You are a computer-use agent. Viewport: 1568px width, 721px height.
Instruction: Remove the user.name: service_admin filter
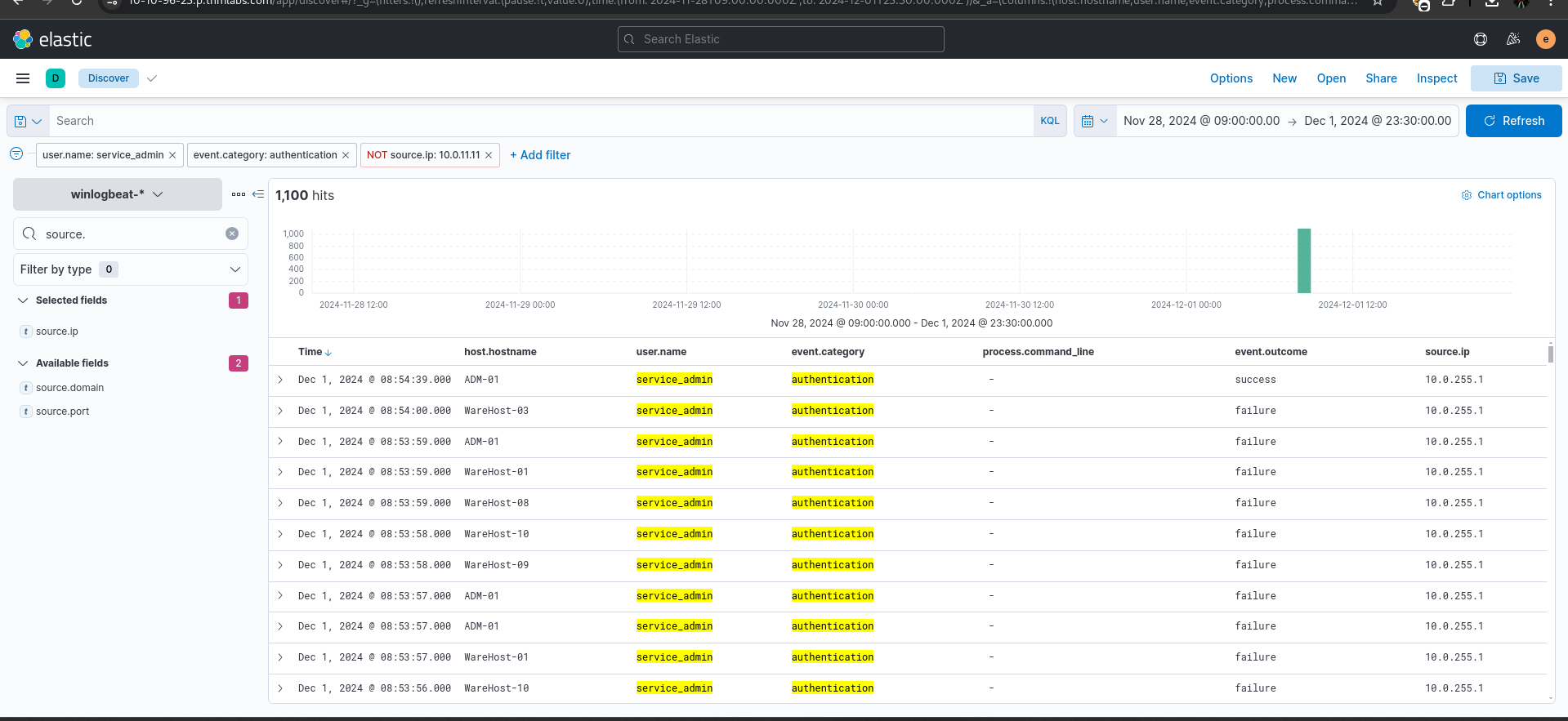[172, 155]
